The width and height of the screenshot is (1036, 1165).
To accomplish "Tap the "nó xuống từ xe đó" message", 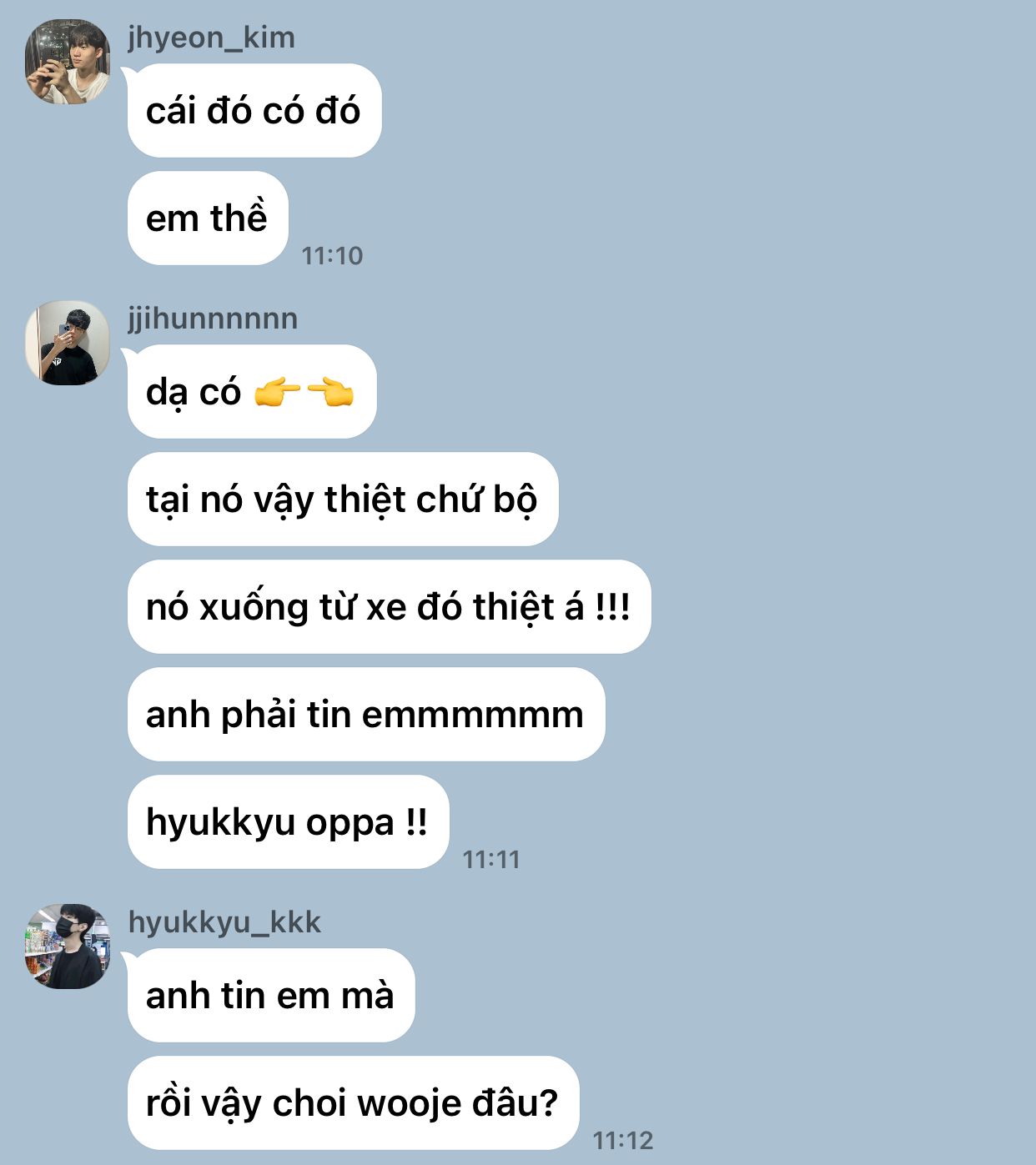I will tap(389, 607).
